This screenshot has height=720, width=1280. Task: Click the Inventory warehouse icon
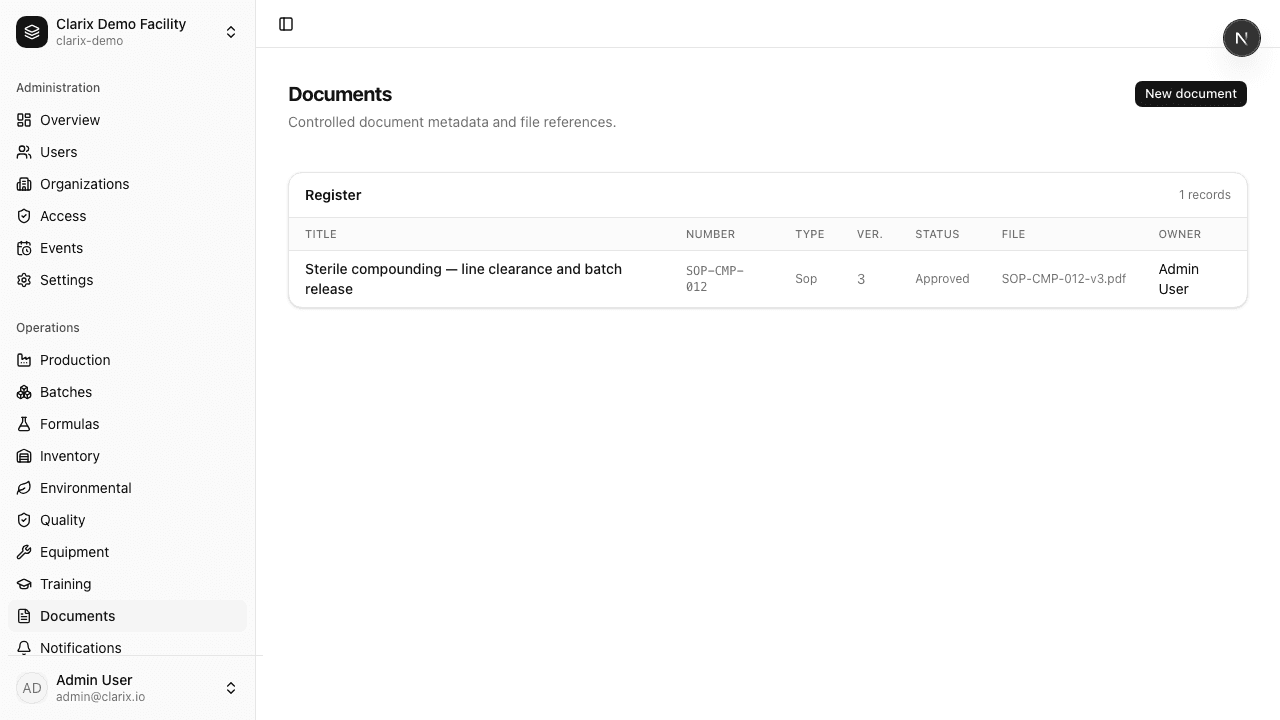24,456
